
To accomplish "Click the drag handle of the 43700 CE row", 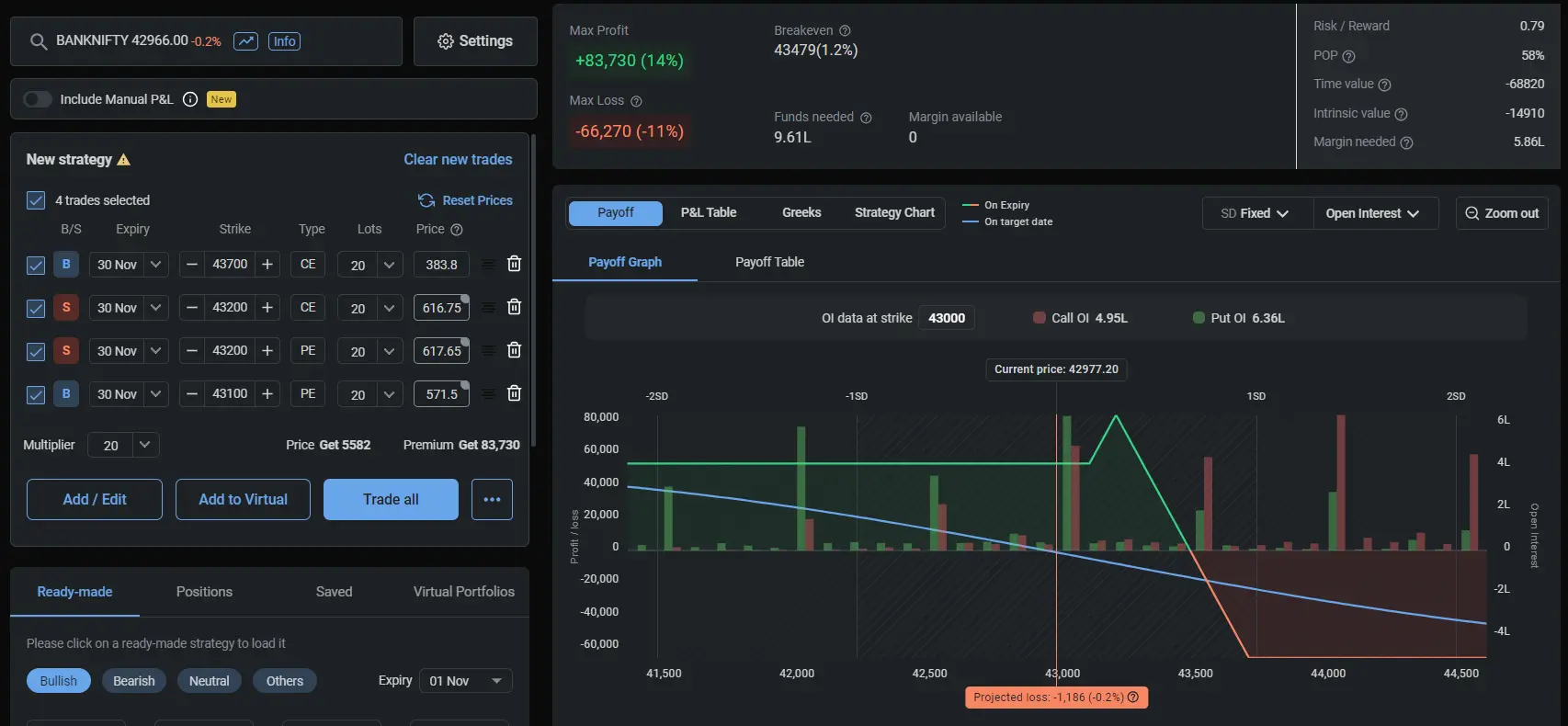I will [488, 265].
